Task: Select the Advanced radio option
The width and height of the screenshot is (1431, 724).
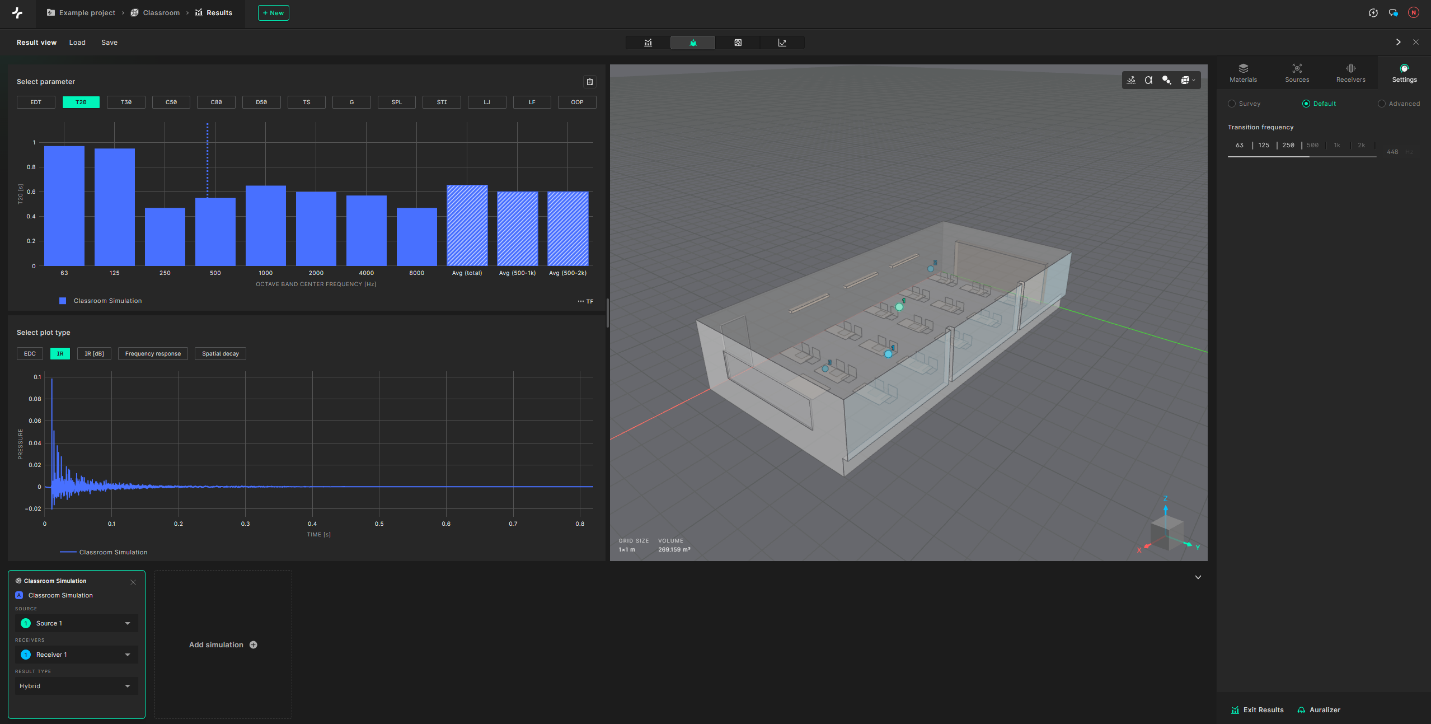Action: [1382, 103]
